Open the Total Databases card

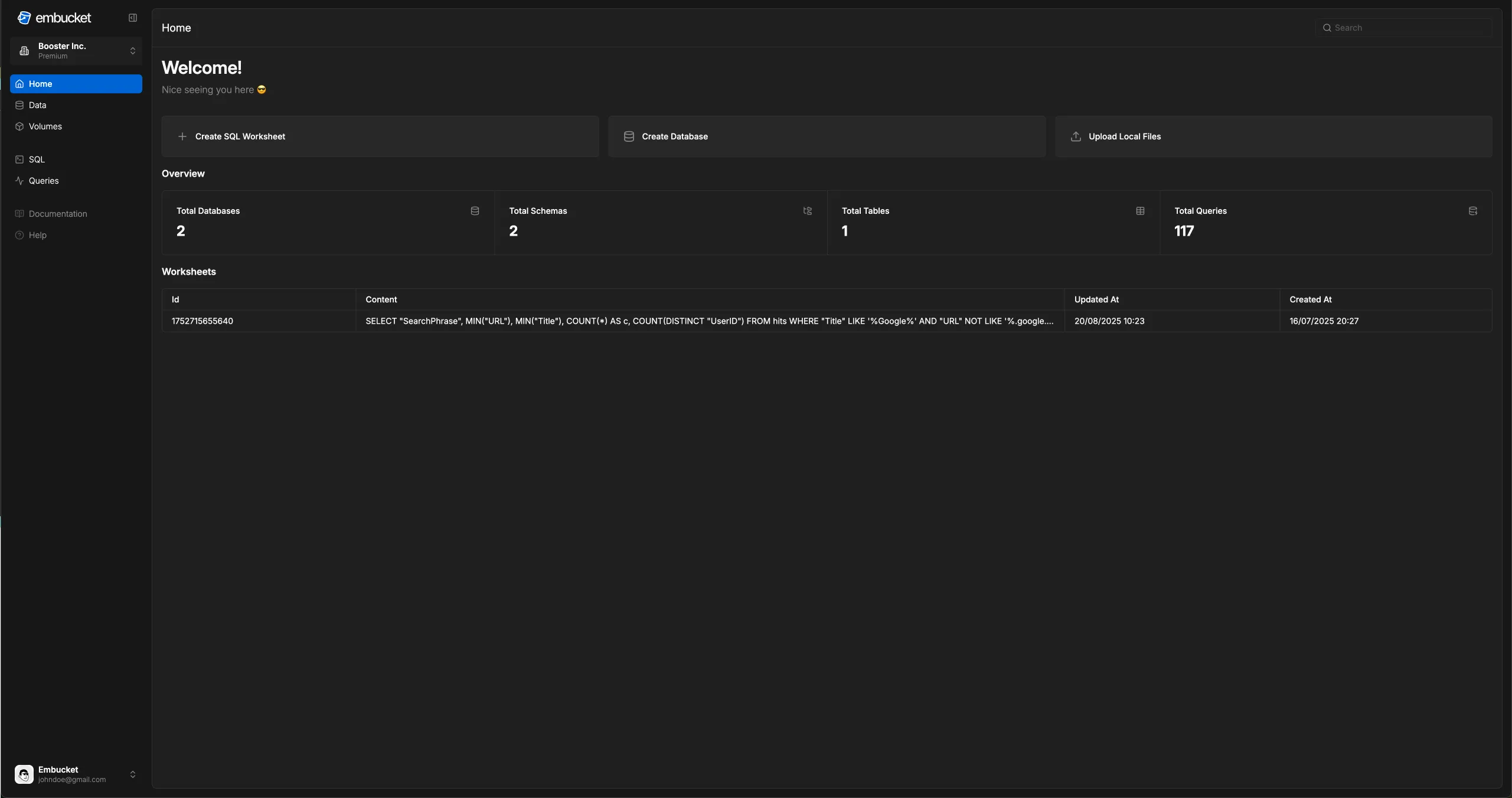tap(328, 223)
